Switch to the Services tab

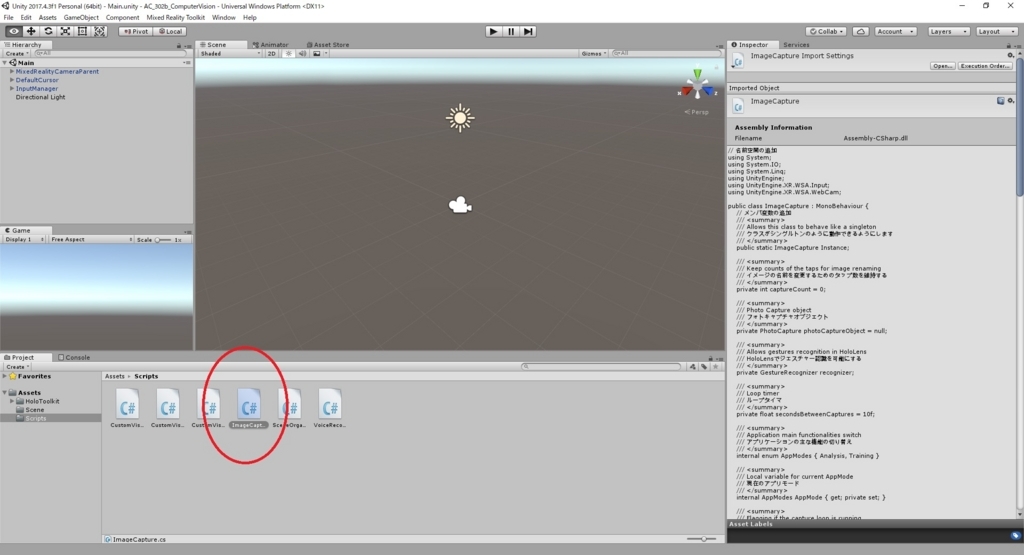click(x=796, y=45)
